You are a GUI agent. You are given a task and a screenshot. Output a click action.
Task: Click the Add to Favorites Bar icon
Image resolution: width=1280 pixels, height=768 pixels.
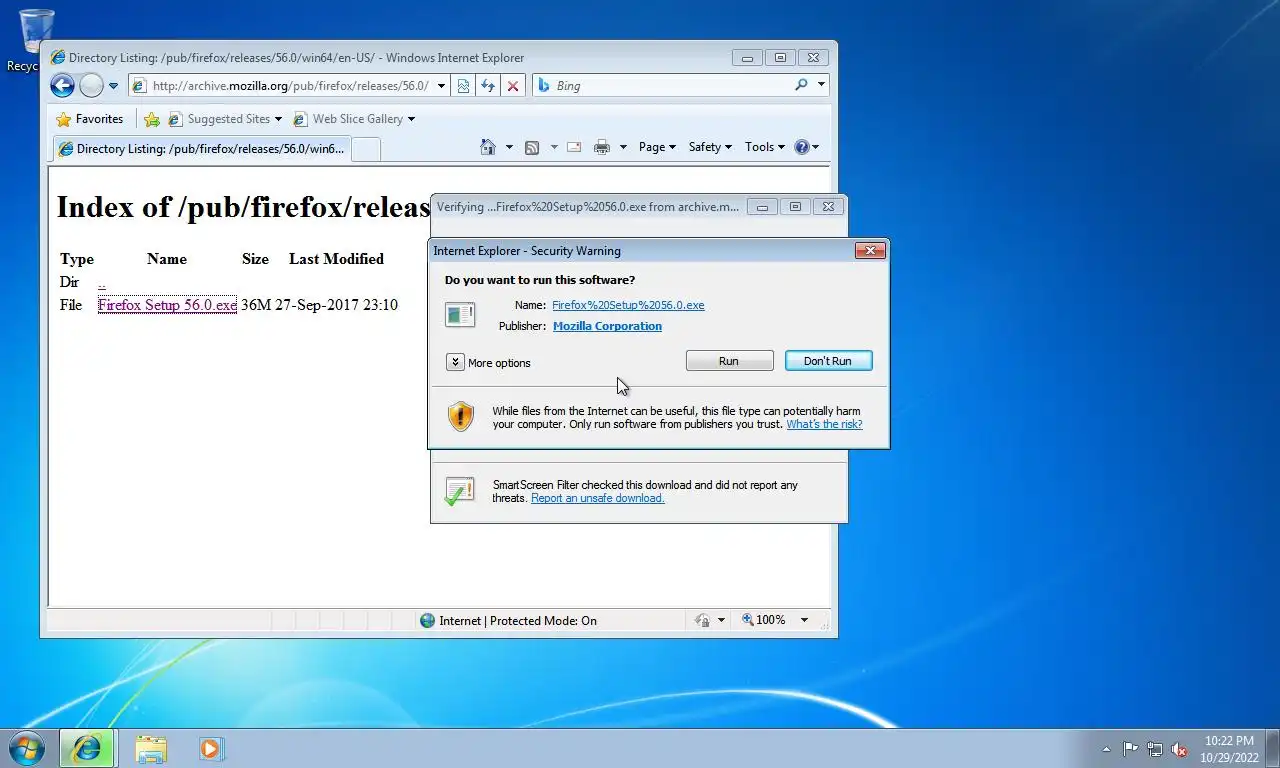pyautogui.click(x=152, y=119)
